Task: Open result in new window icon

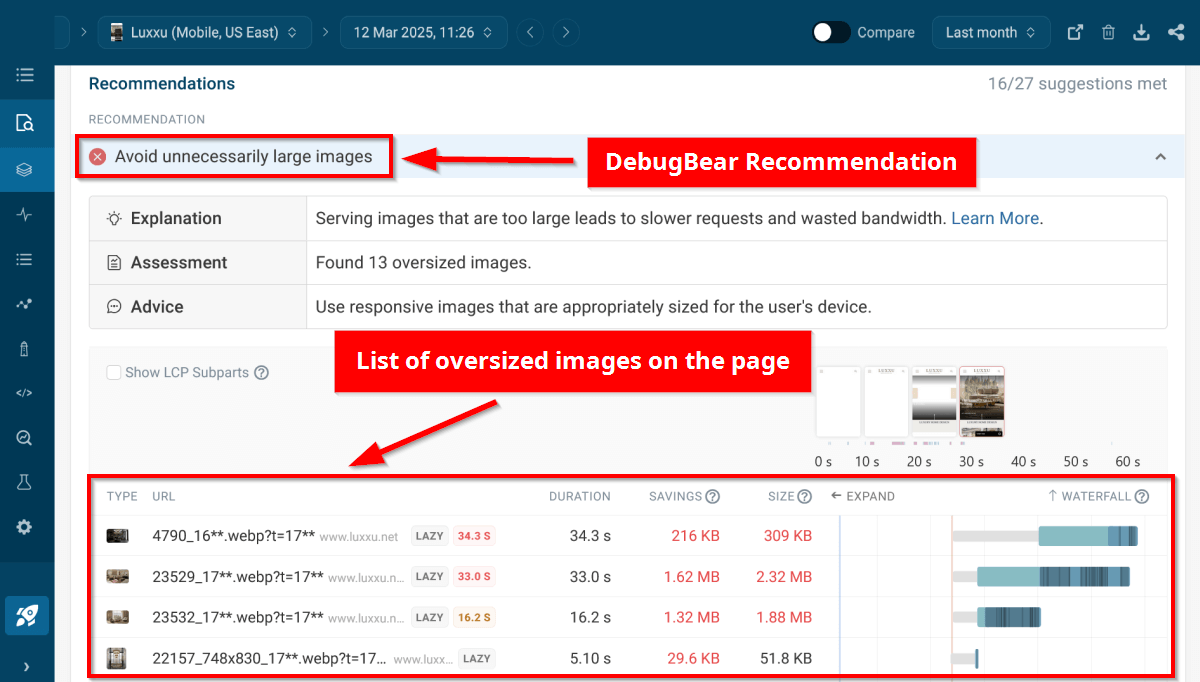Action: [x=1075, y=32]
